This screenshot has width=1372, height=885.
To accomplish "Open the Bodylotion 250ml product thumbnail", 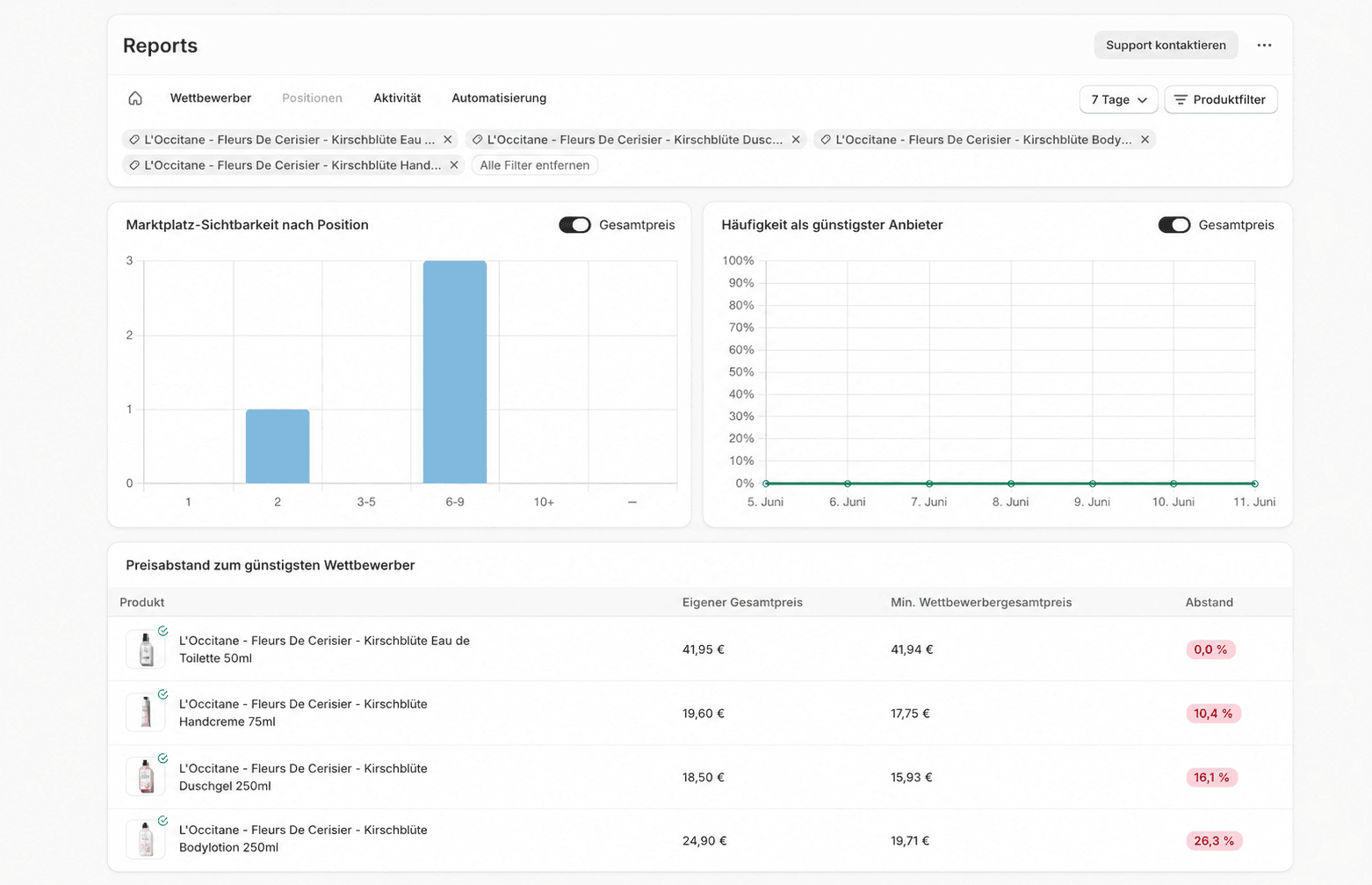I will [146, 839].
